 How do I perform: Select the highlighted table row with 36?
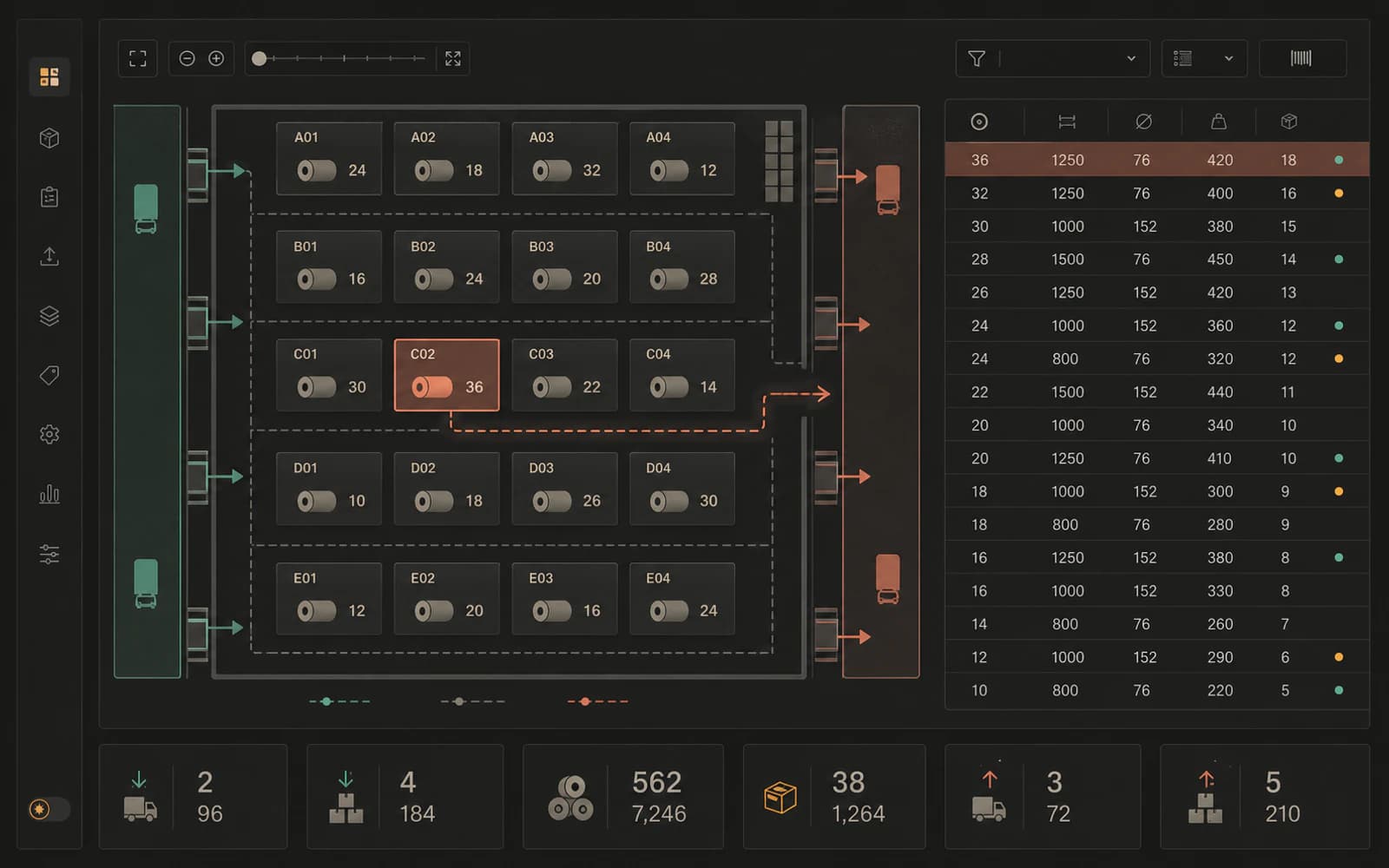[x=1157, y=160]
